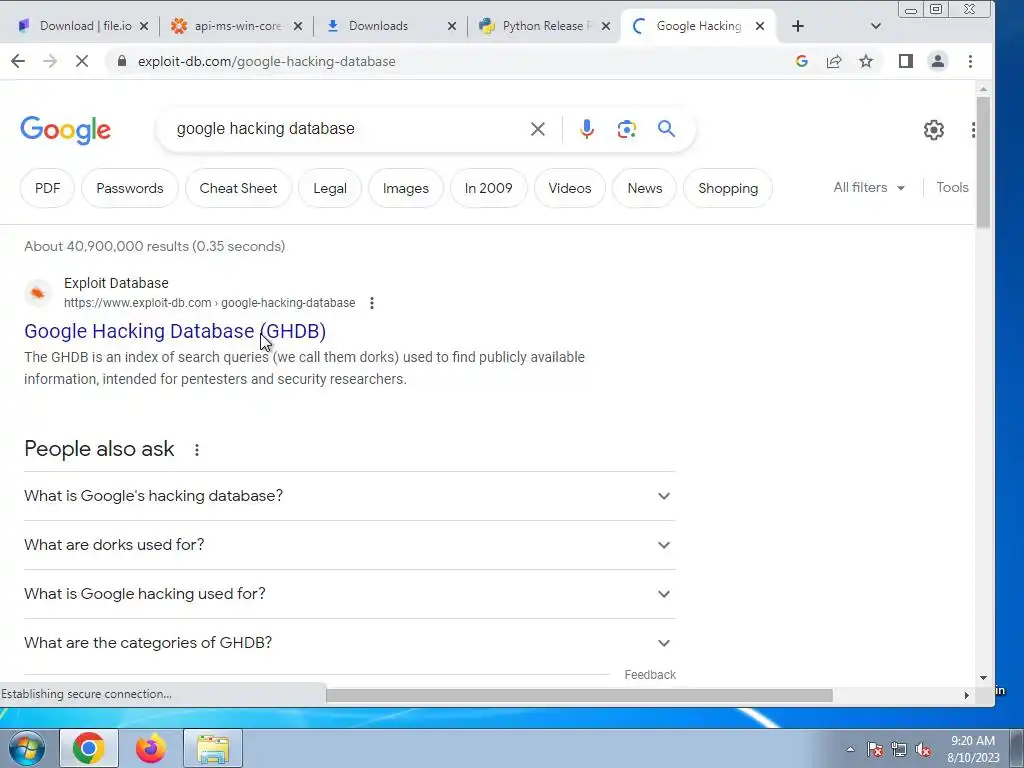Image resolution: width=1024 pixels, height=768 pixels.
Task: Click the exploit-db.com breadcrumb URL
Action: (x=210, y=303)
